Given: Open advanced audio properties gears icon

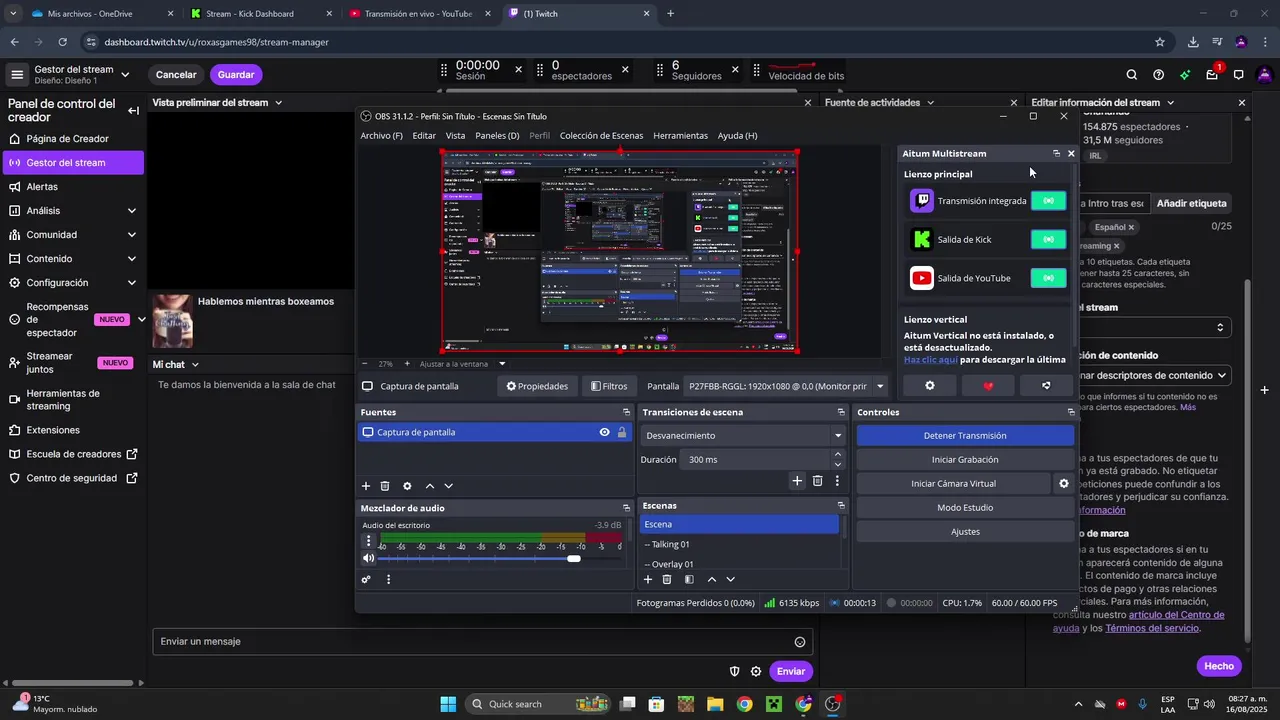Looking at the screenshot, I should click(366, 579).
